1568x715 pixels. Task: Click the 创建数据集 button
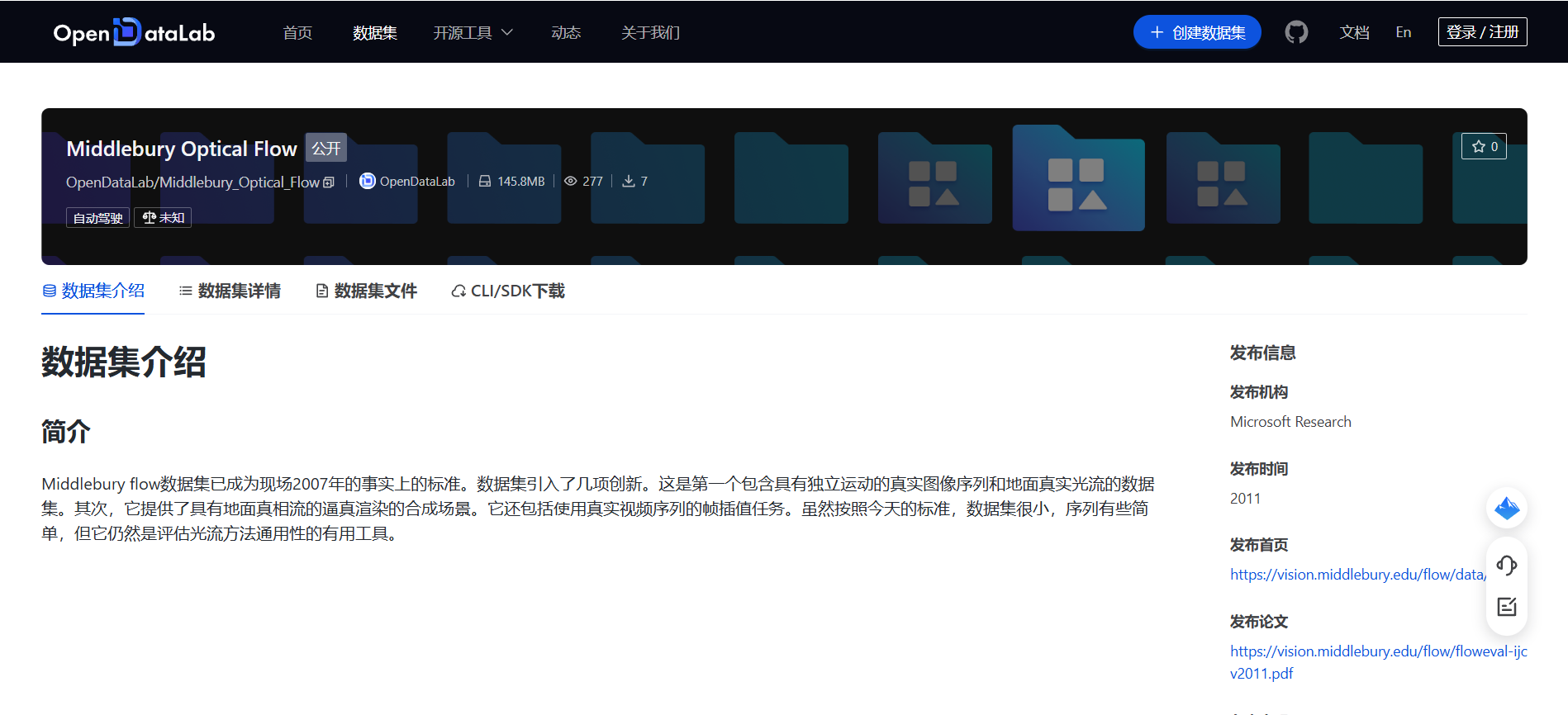tap(1197, 32)
